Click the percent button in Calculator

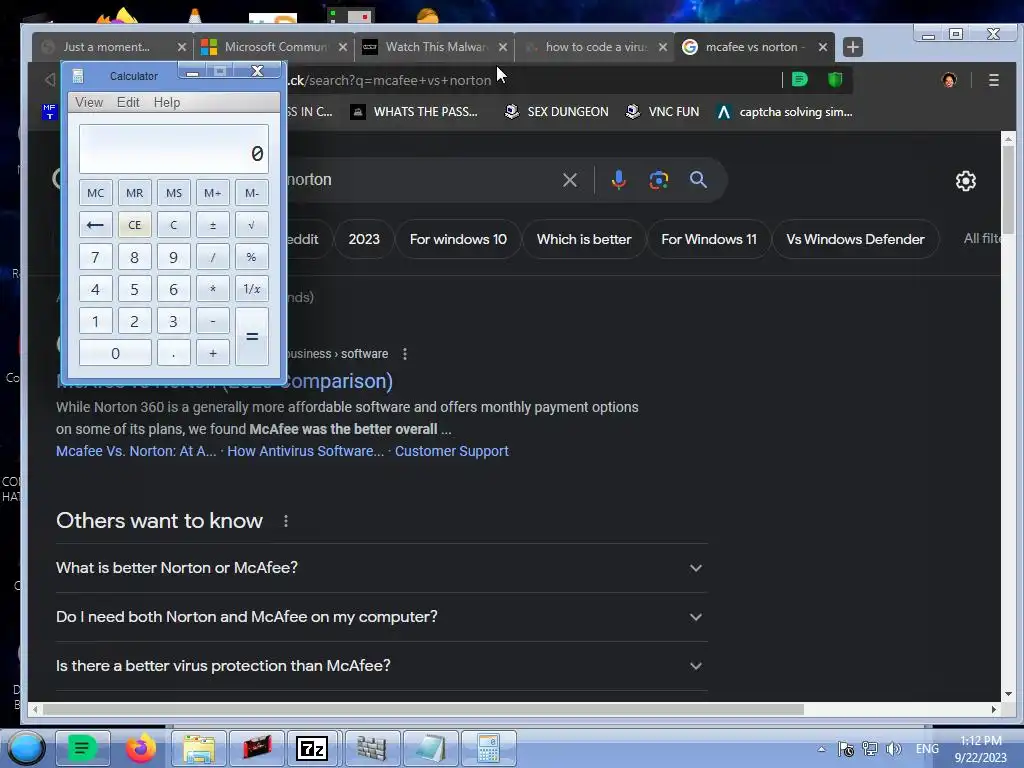pyautogui.click(x=251, y=257)
